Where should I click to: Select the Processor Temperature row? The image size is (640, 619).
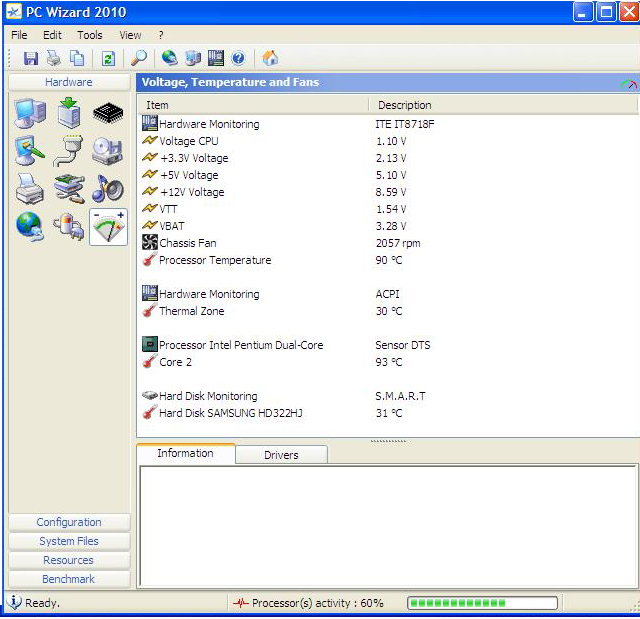tap(214, 260)
